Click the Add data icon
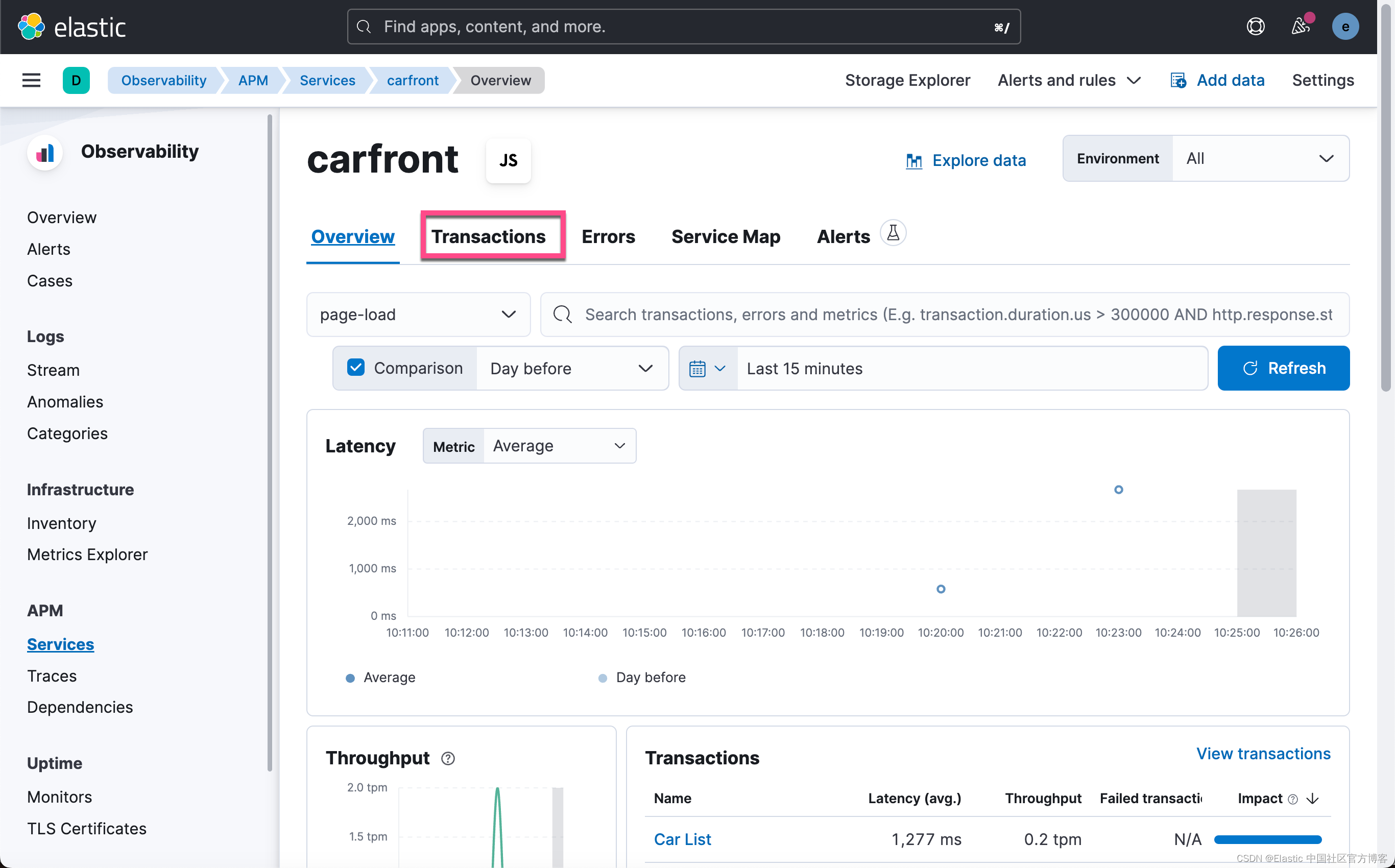1395x868 pixels. coord(1178,80)
